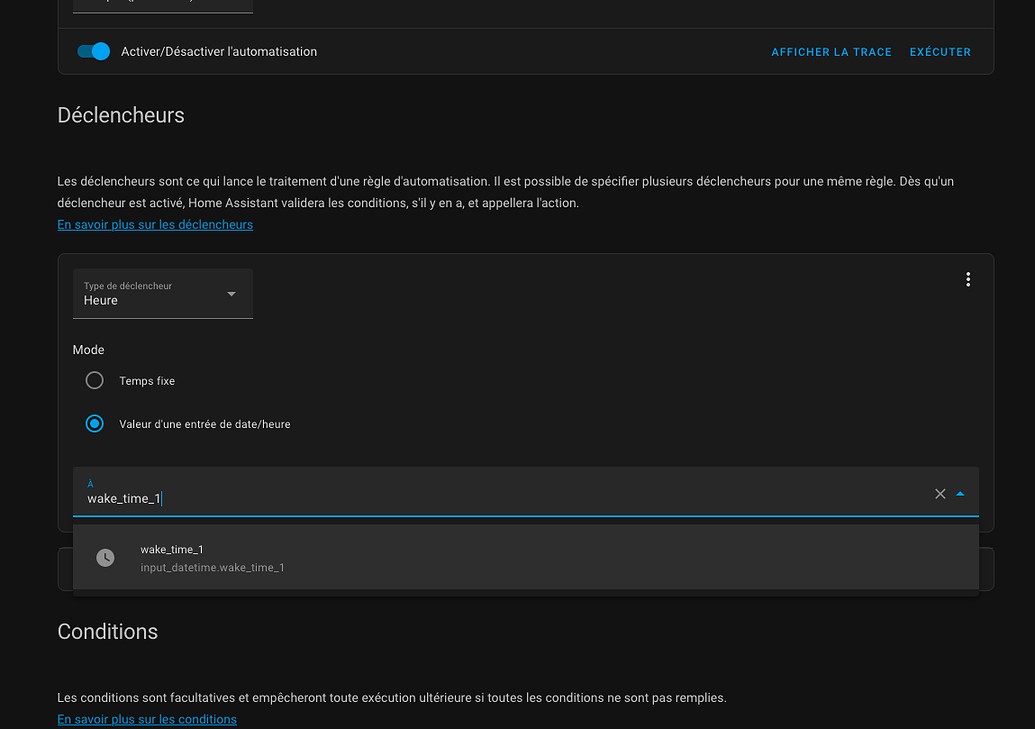The height and width of the screenshot is (729, 1035).
Task: Follow En savoir plus sur les conditions link
Action: pyautogui.click(x=147, y=720)
